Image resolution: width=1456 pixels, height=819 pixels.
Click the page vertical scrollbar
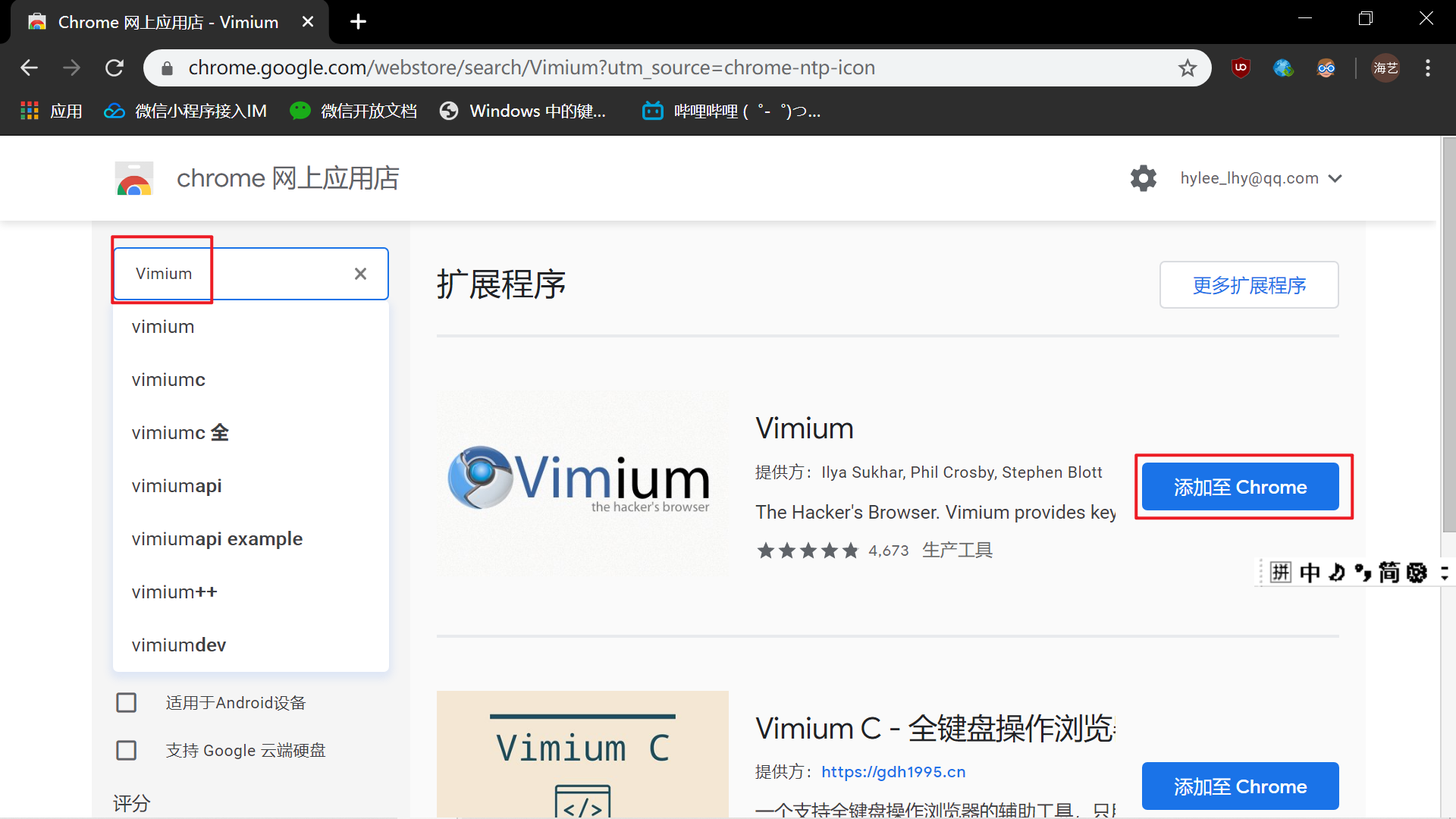click(1448, 335)
